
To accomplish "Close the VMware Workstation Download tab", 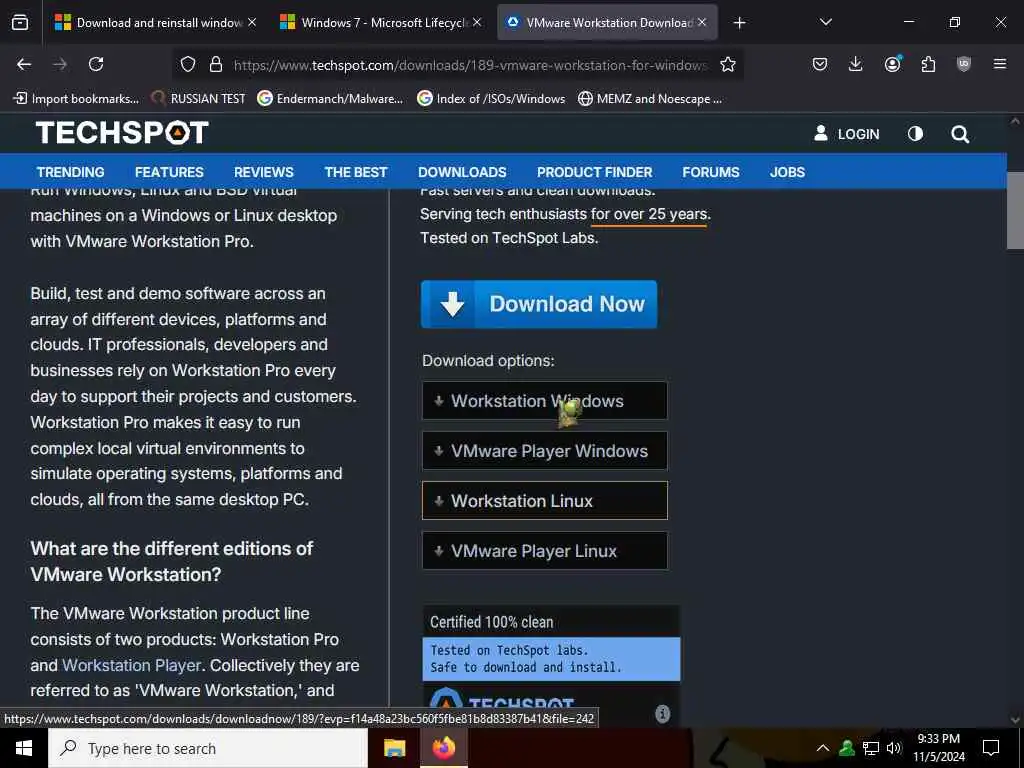I will (702, 22).
